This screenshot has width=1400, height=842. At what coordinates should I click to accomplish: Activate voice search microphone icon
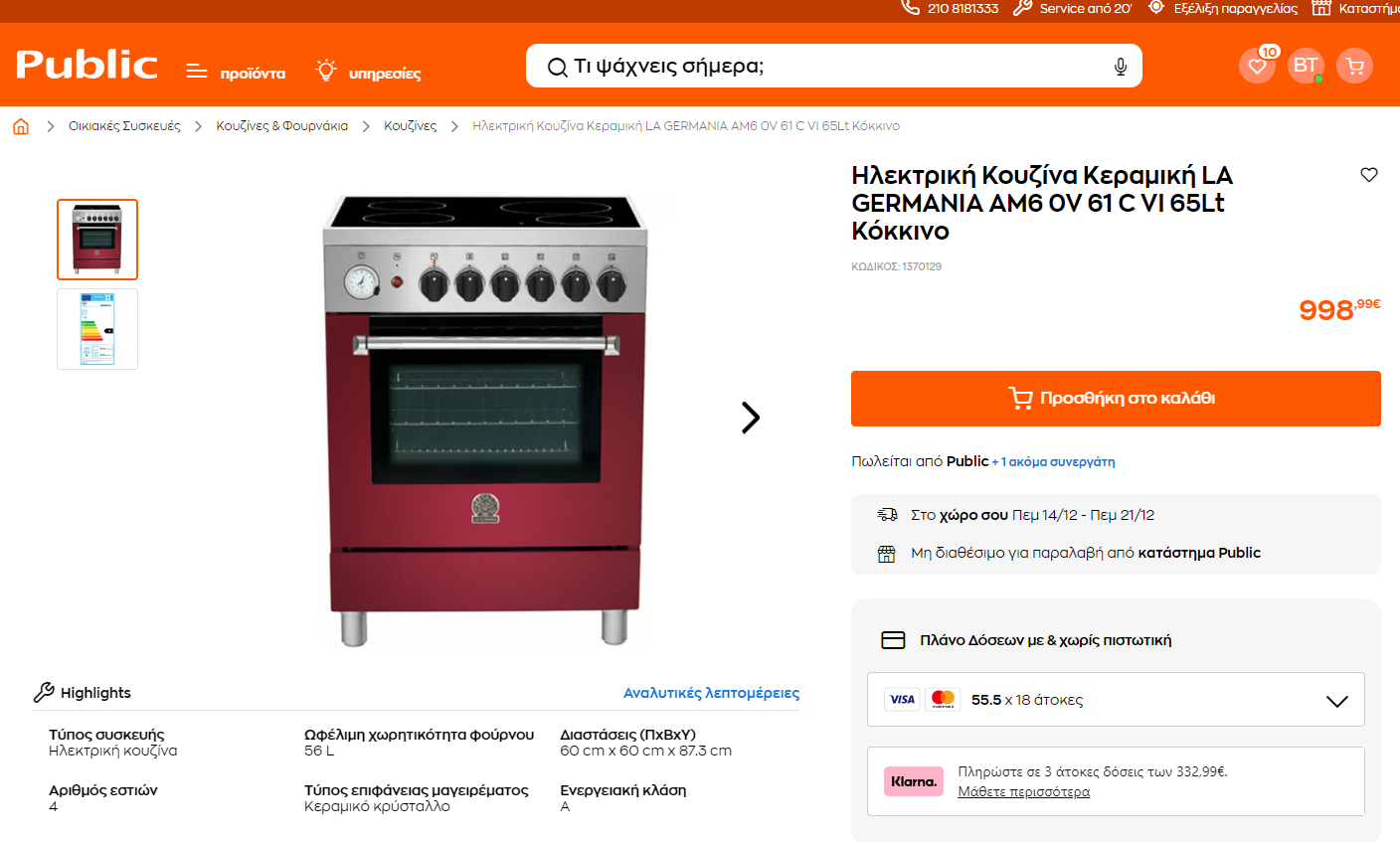point(1121,67)
